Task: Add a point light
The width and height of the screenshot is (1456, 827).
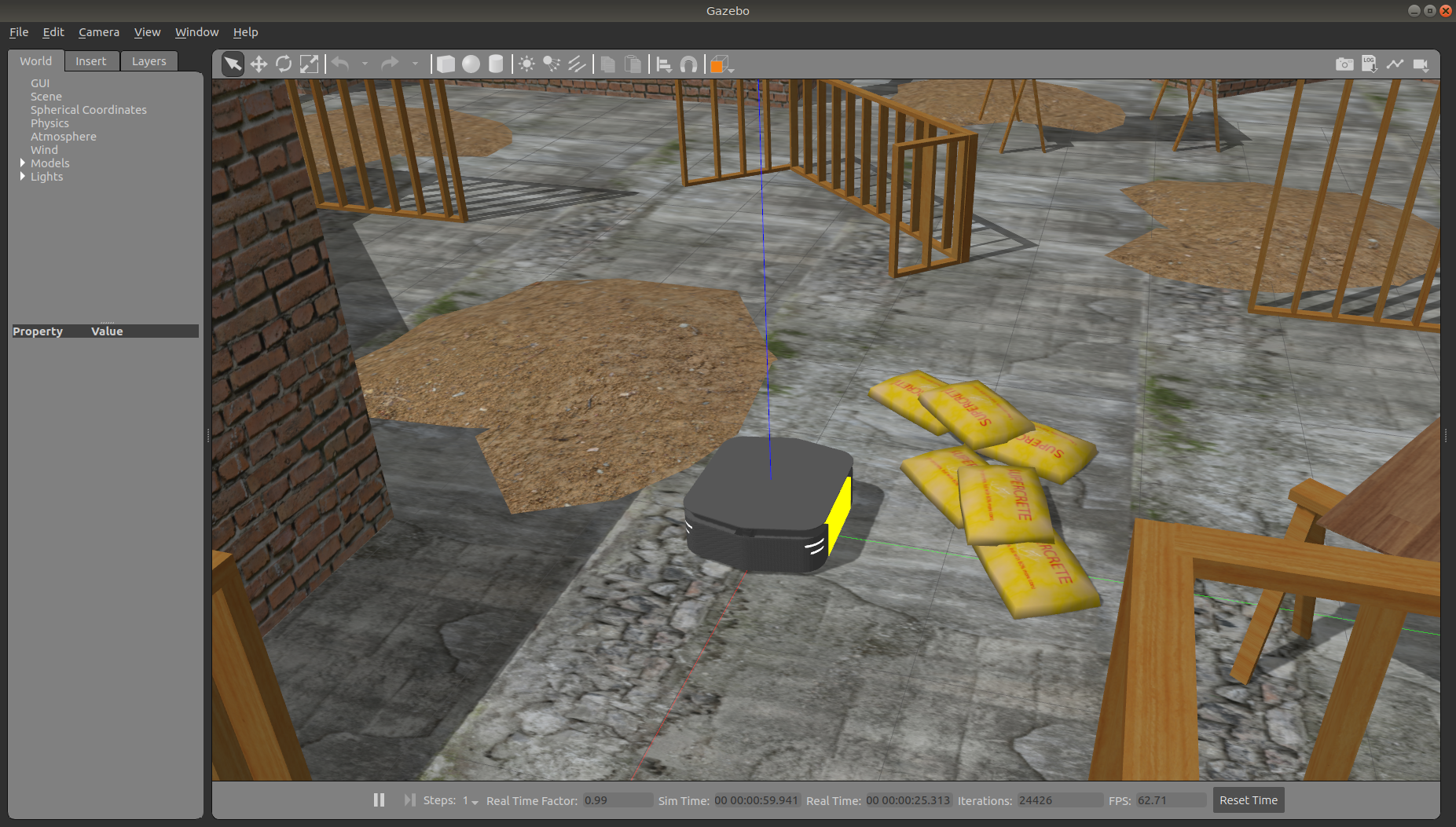Action: [x=526, y=64]
